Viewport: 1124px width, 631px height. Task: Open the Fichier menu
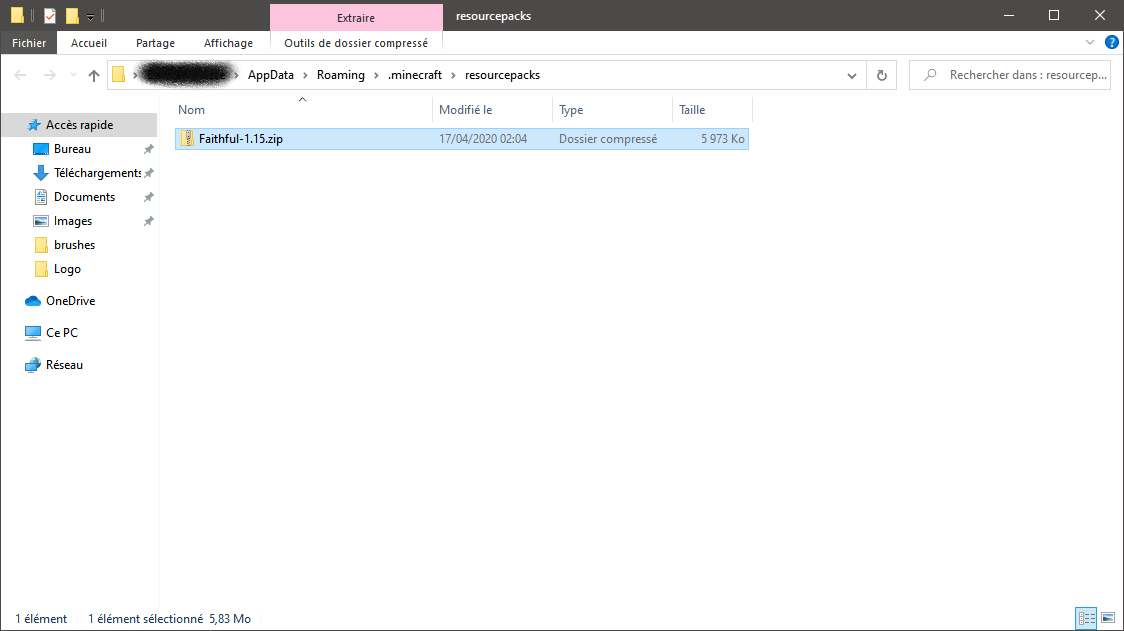(28, 42)
